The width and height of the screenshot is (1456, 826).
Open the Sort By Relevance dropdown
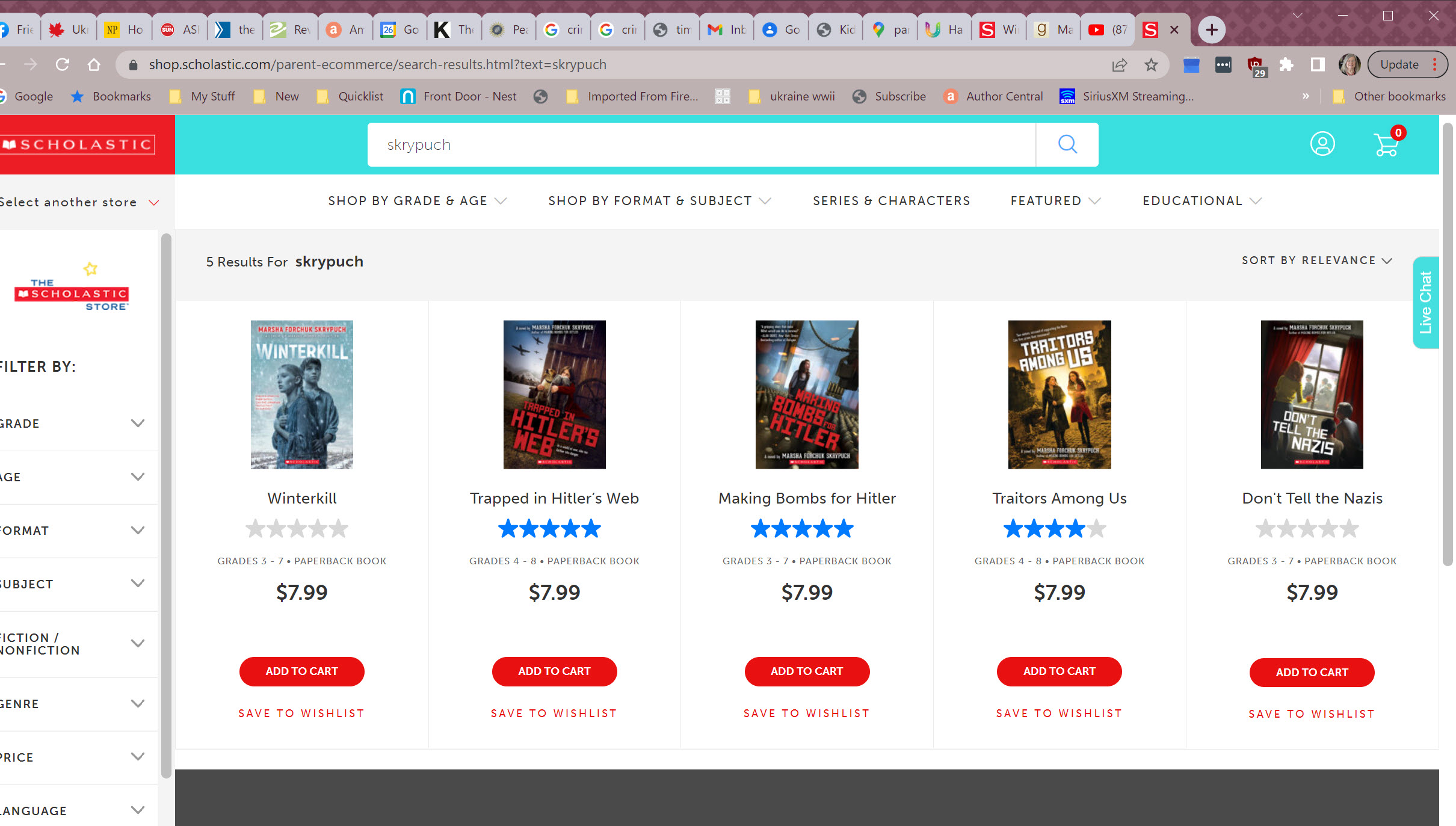1316,260
